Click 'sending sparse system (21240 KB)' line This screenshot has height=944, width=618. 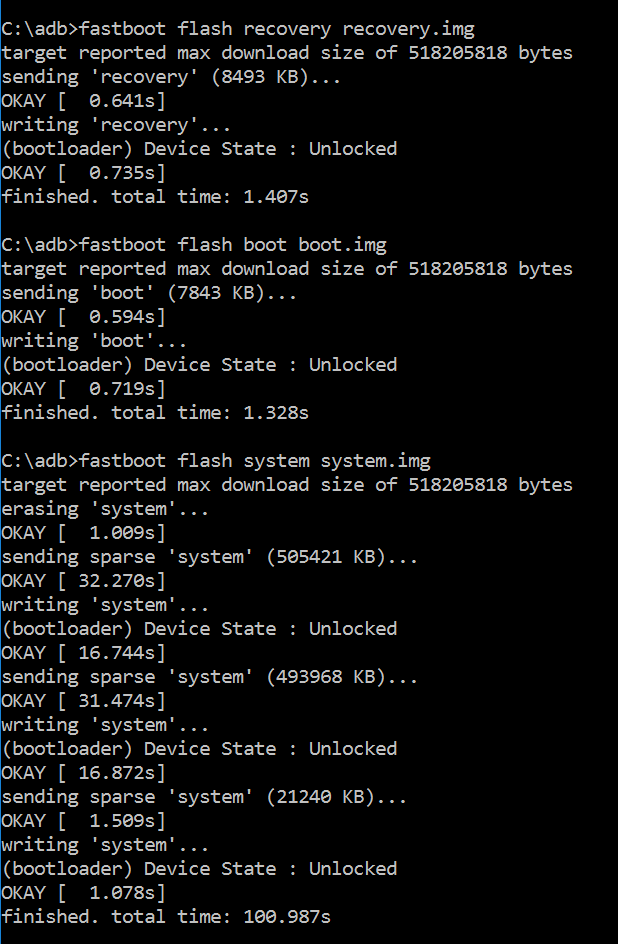click(x=204, y=797)
